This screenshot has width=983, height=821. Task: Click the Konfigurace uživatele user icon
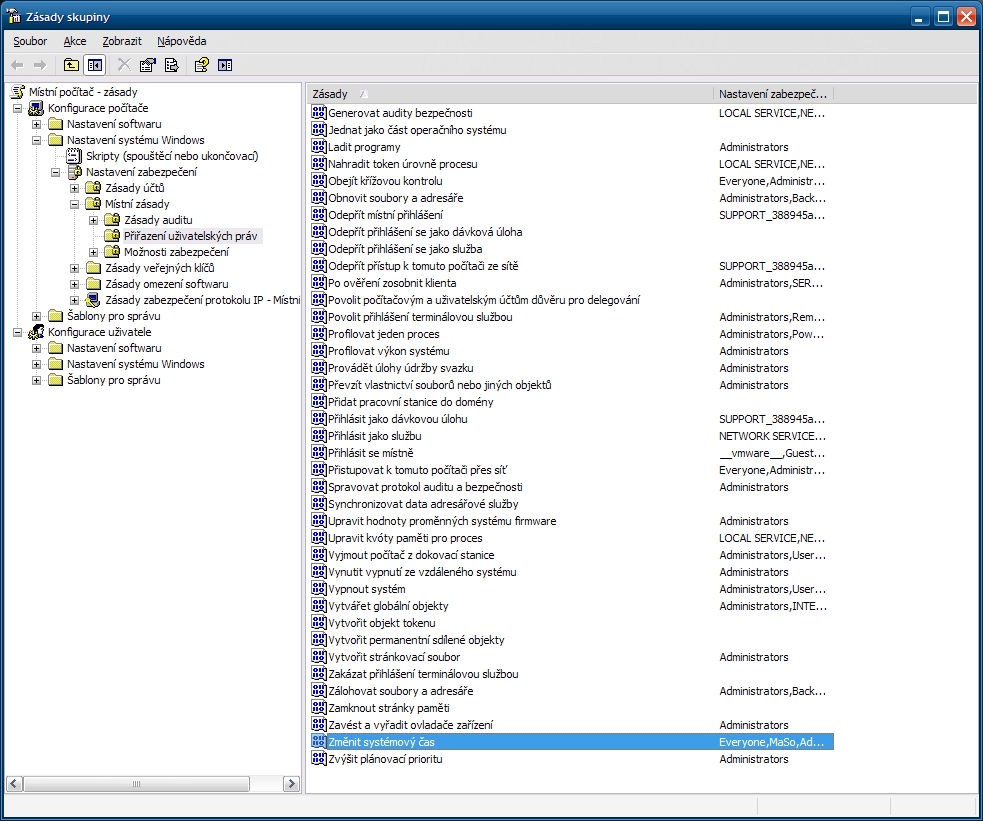[37, 332]
